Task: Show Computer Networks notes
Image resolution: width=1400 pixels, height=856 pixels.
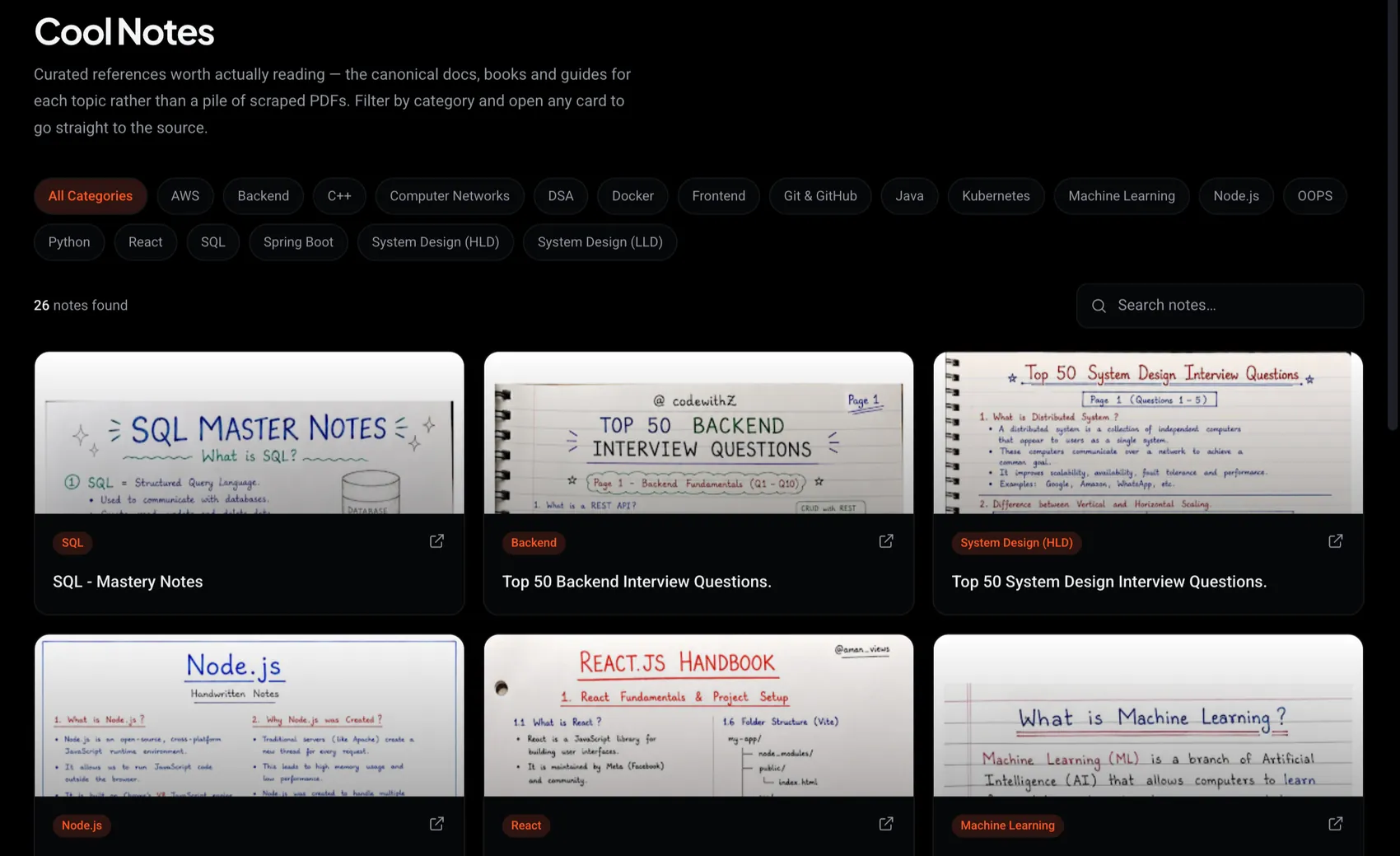Action: tap(450, 196)
